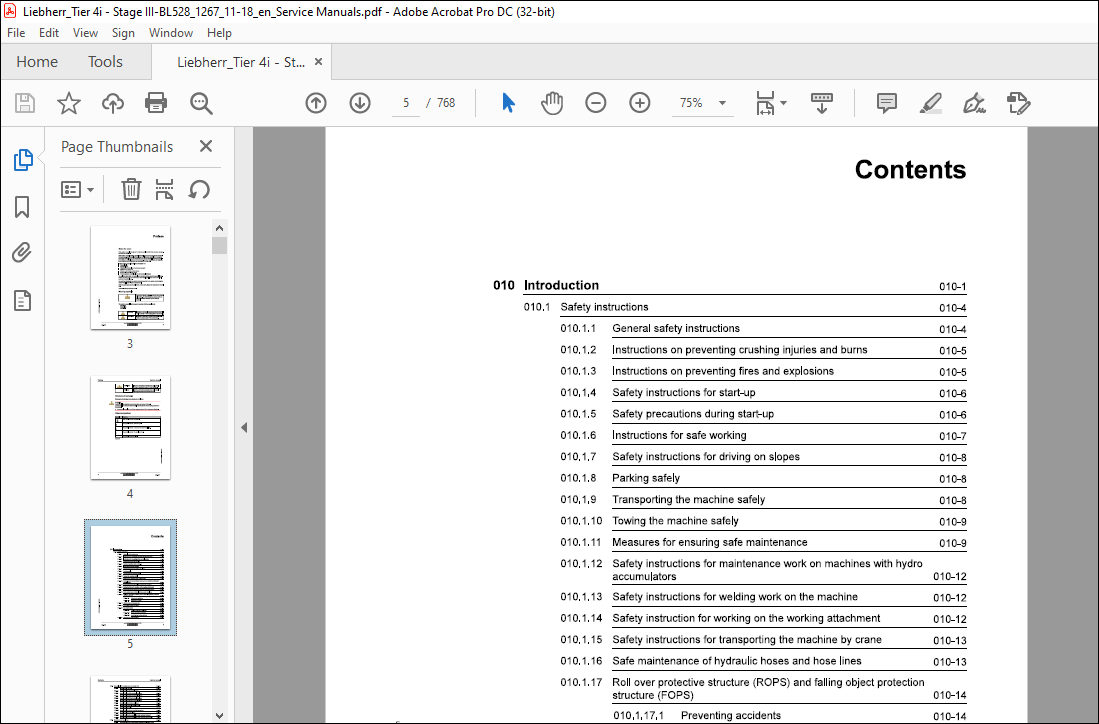This screenshot has width=1099, height=724.
Task: Click the Print pages thumbnail icon
Action: [165, 189]
